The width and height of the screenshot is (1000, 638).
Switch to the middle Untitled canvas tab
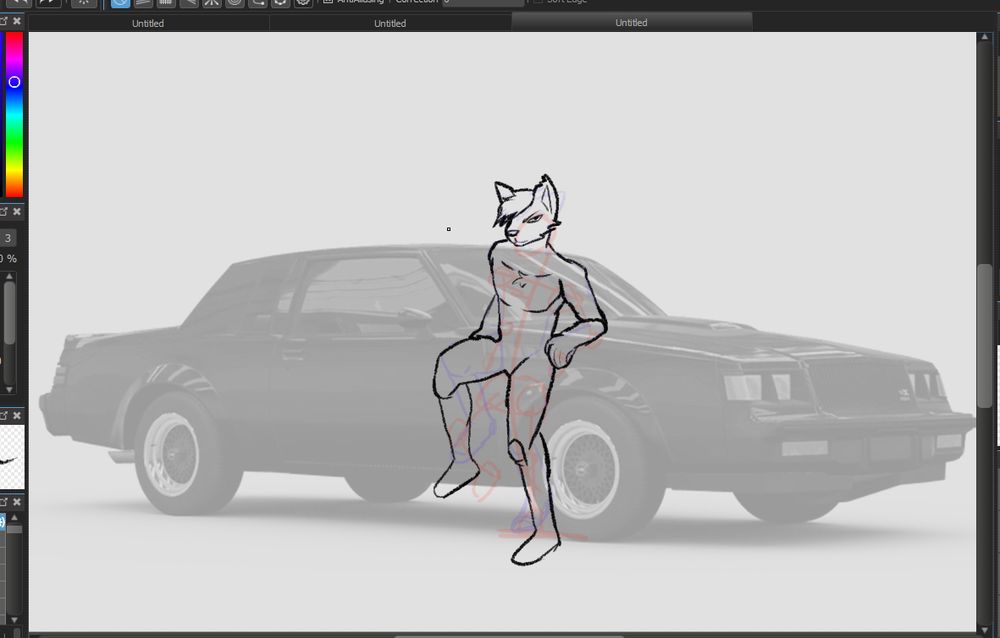[390, 23]
